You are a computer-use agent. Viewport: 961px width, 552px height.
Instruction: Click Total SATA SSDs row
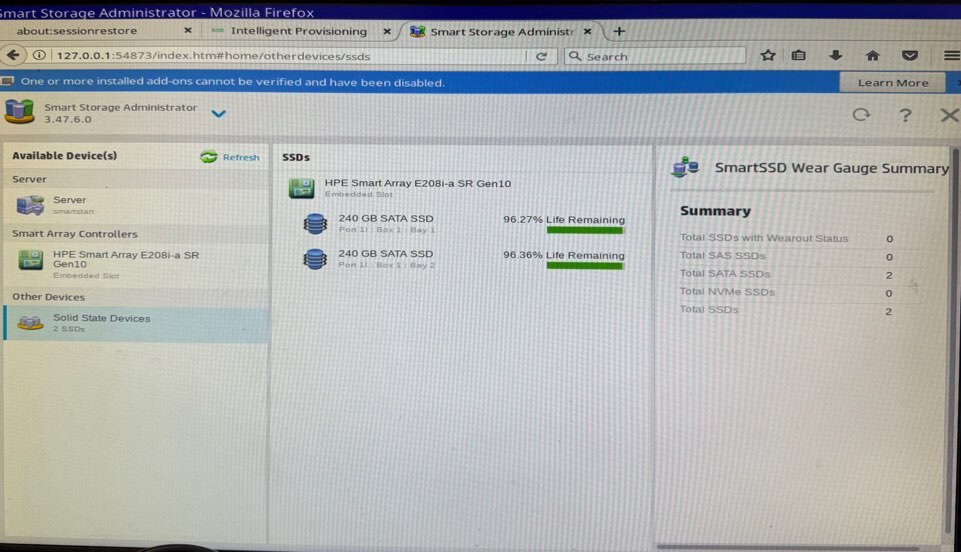click(786, 274)
